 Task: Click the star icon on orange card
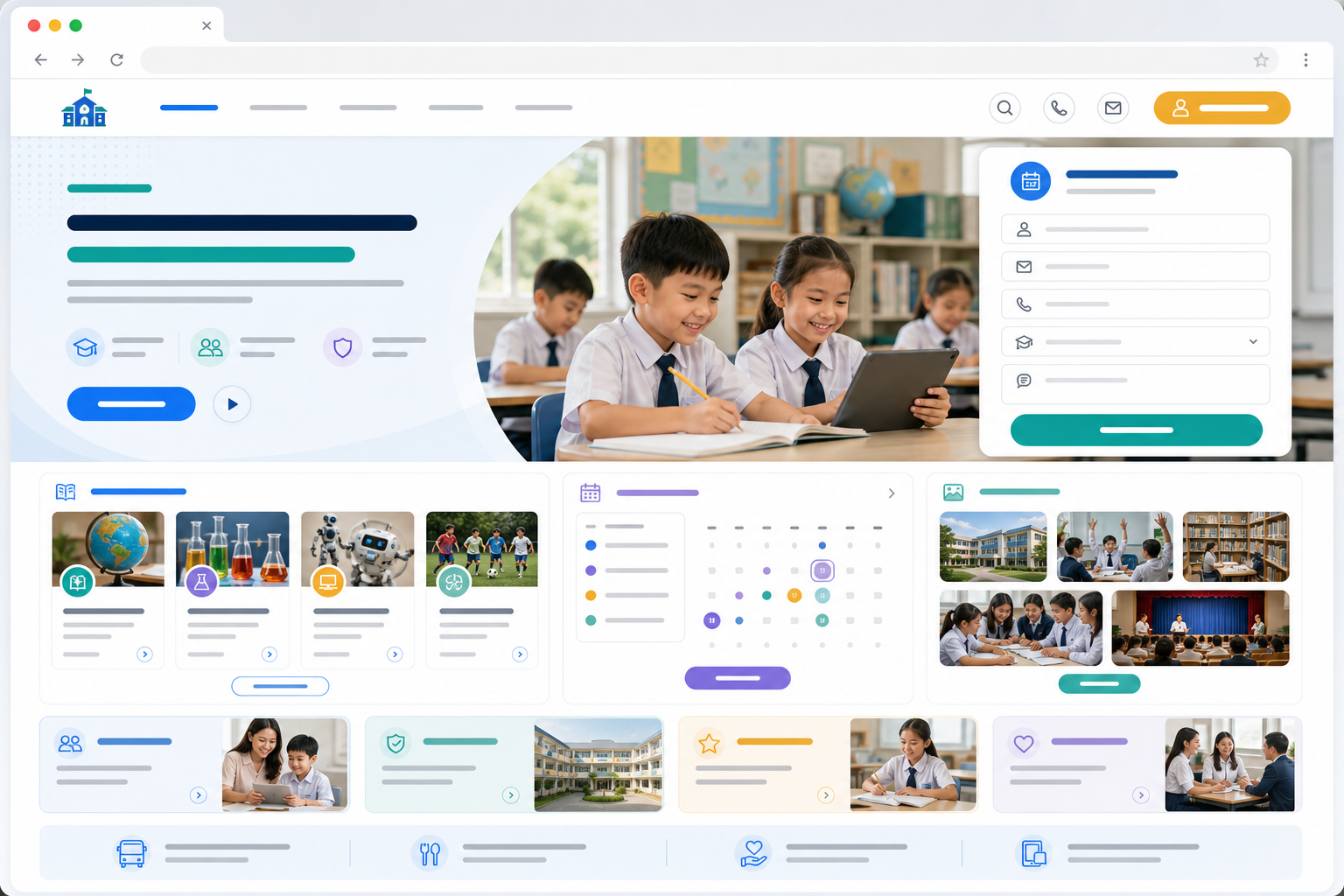709,744
